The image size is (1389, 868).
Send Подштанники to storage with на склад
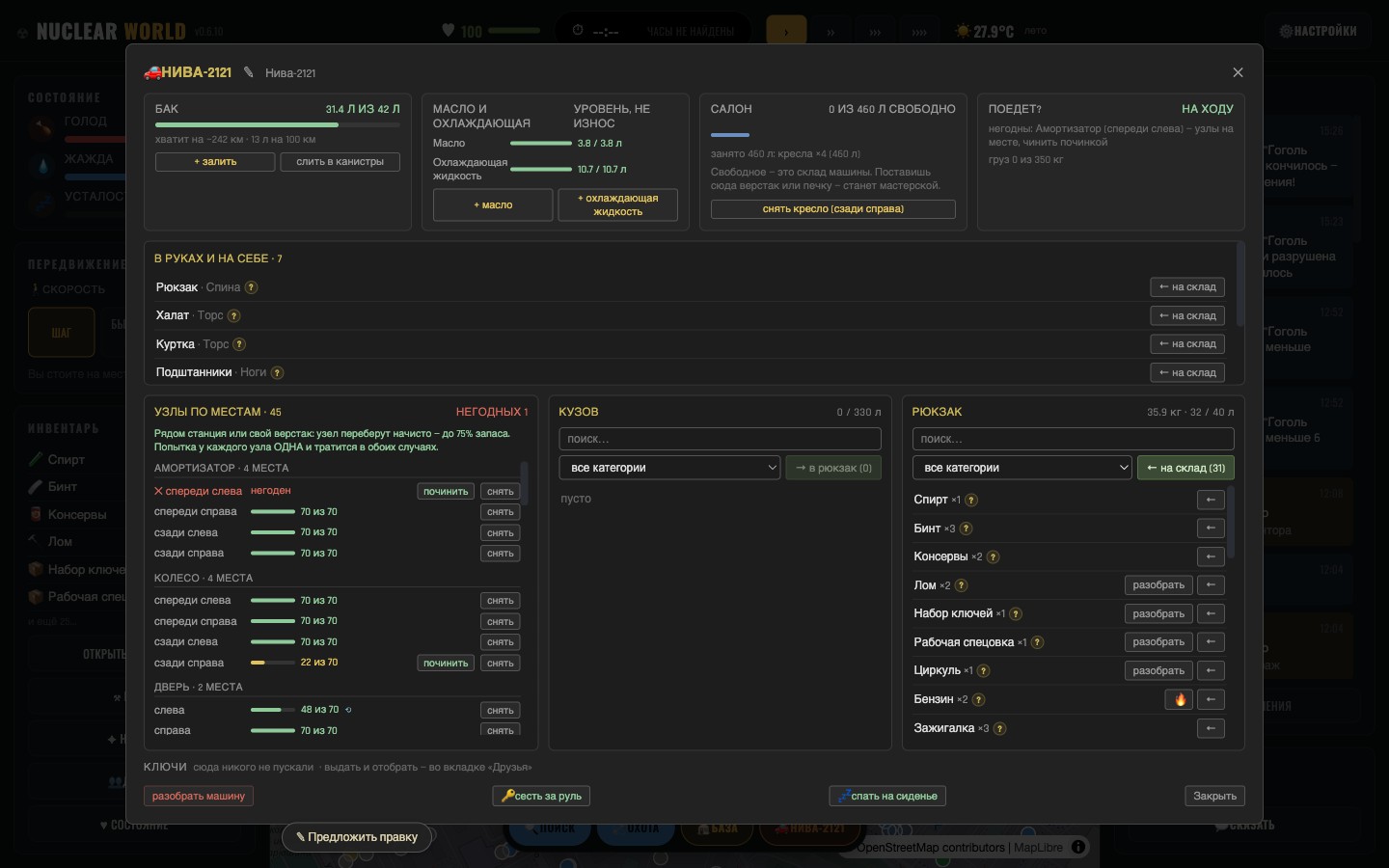[1187, 373]
